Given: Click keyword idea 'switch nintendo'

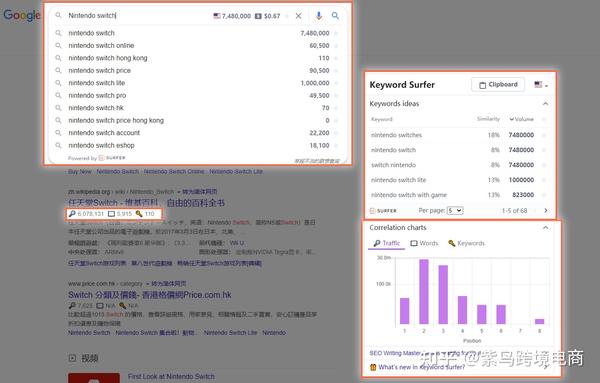Looking at the screenshot, I should pos(393,165).
